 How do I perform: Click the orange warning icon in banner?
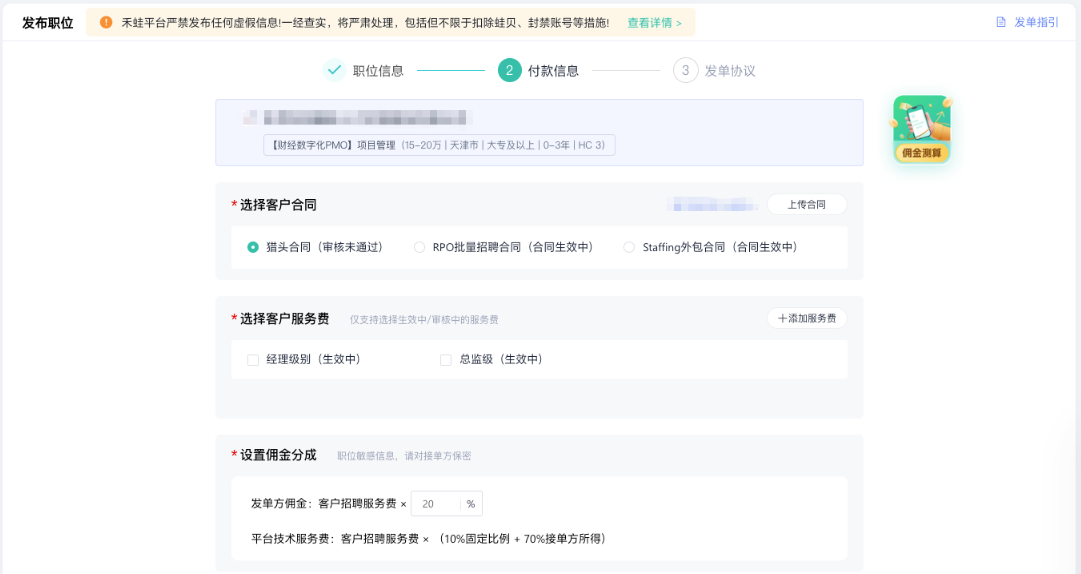(106, 22)
